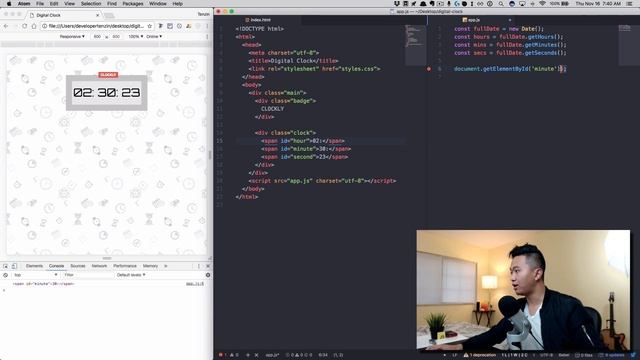The width and height of the screenshot is (640, 360).
Task: Click linter error count in status bar
Action: tap(222, 355)
